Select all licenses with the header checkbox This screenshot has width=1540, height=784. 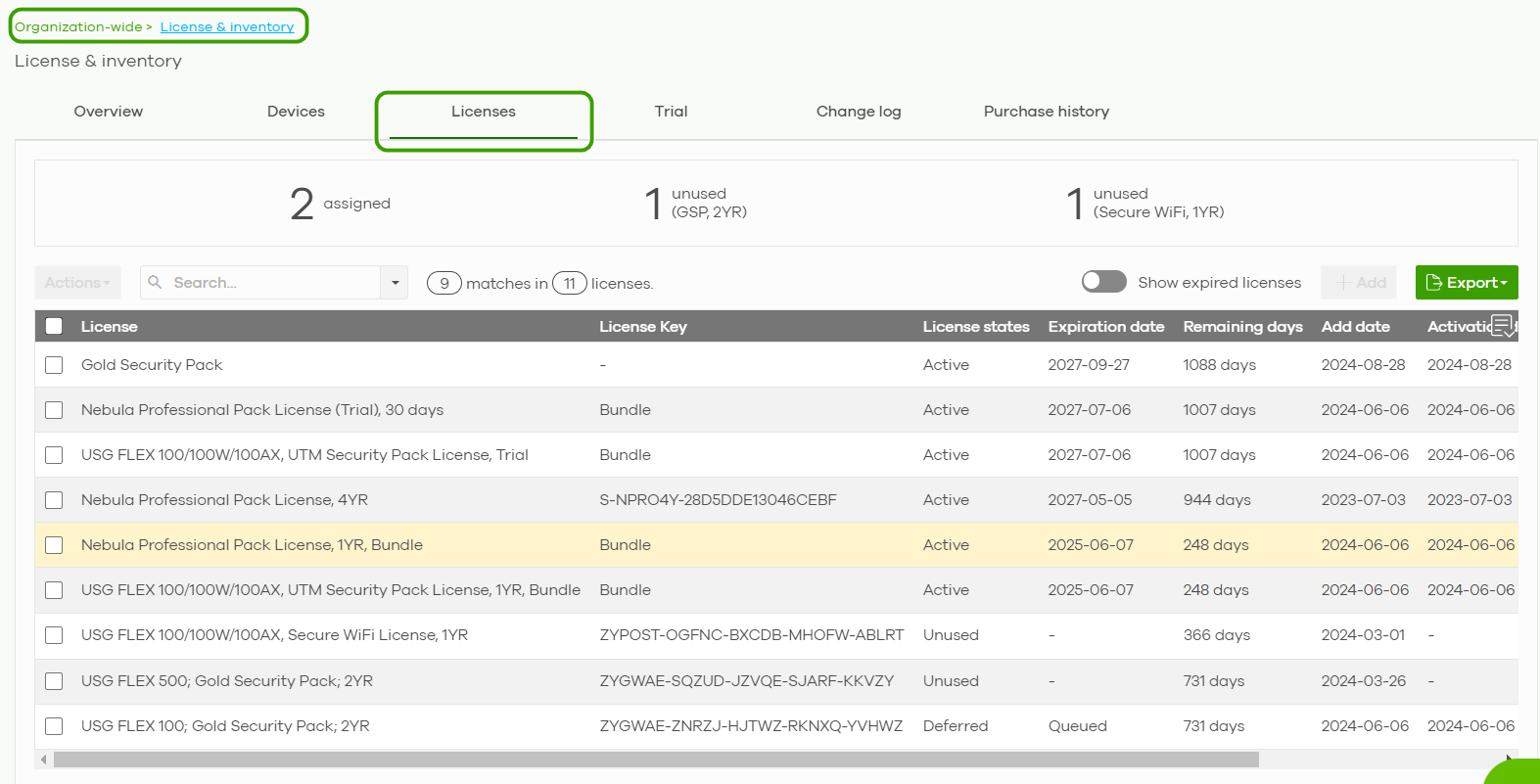54,326
